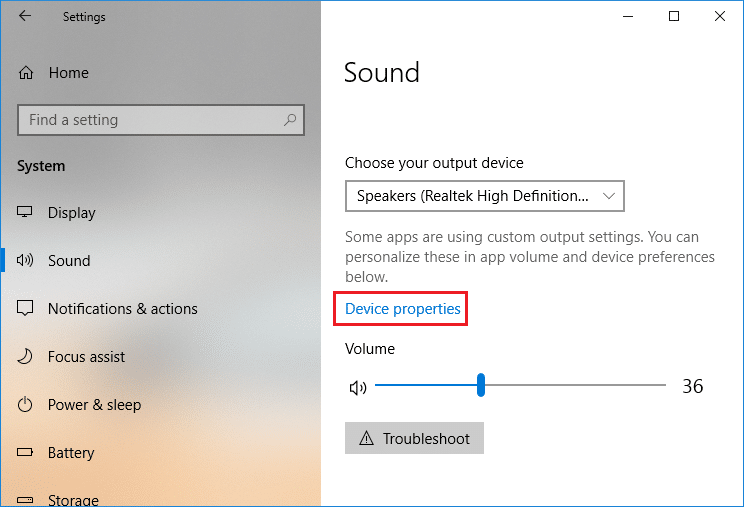This screenshot has height=507, width=744.
Task: Mute volume via speaker icon
Action: click(357, 387)
